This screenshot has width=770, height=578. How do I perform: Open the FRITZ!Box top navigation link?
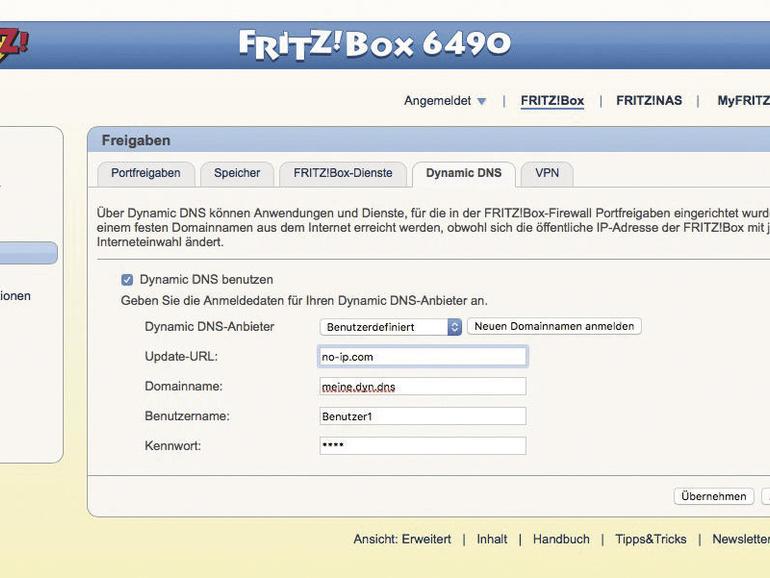click(552, 101)
